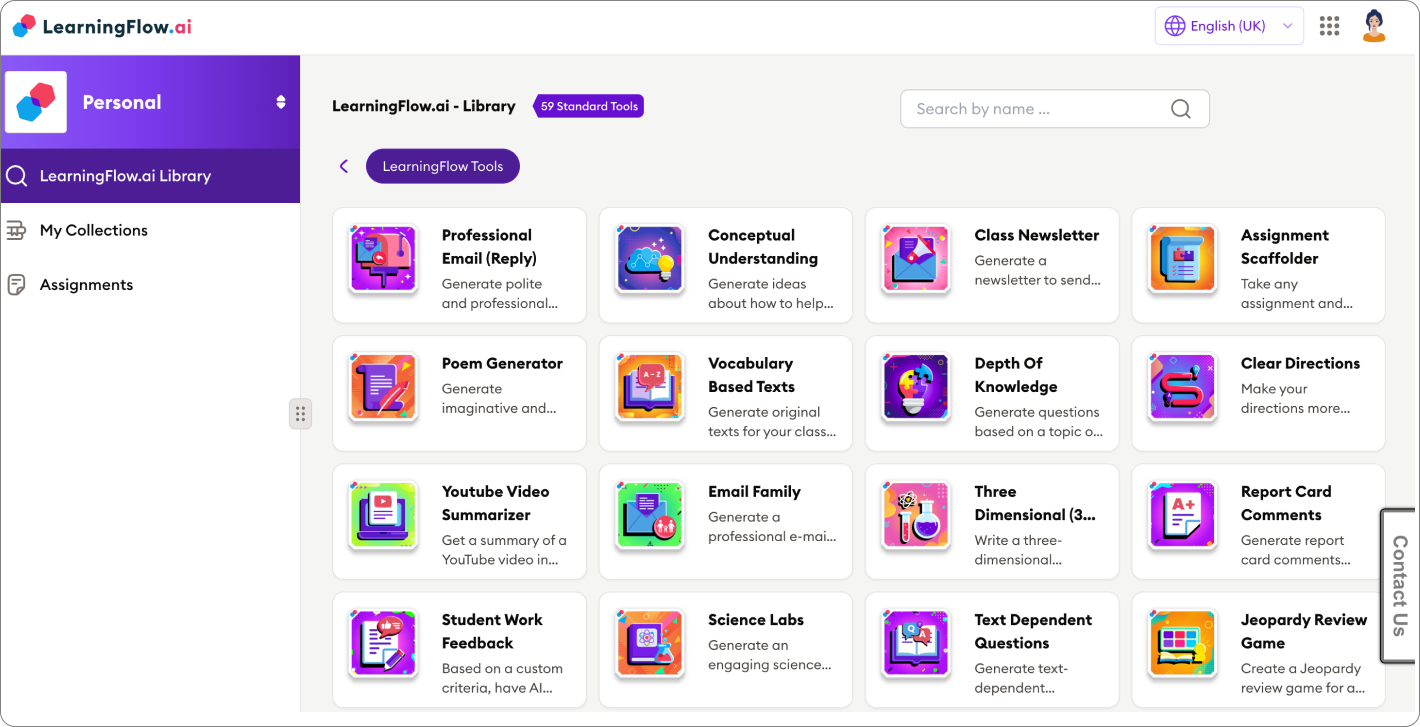Click "Generate report card comments" description
Viewport: 1420px width, 727px height.
(1297, 550)
